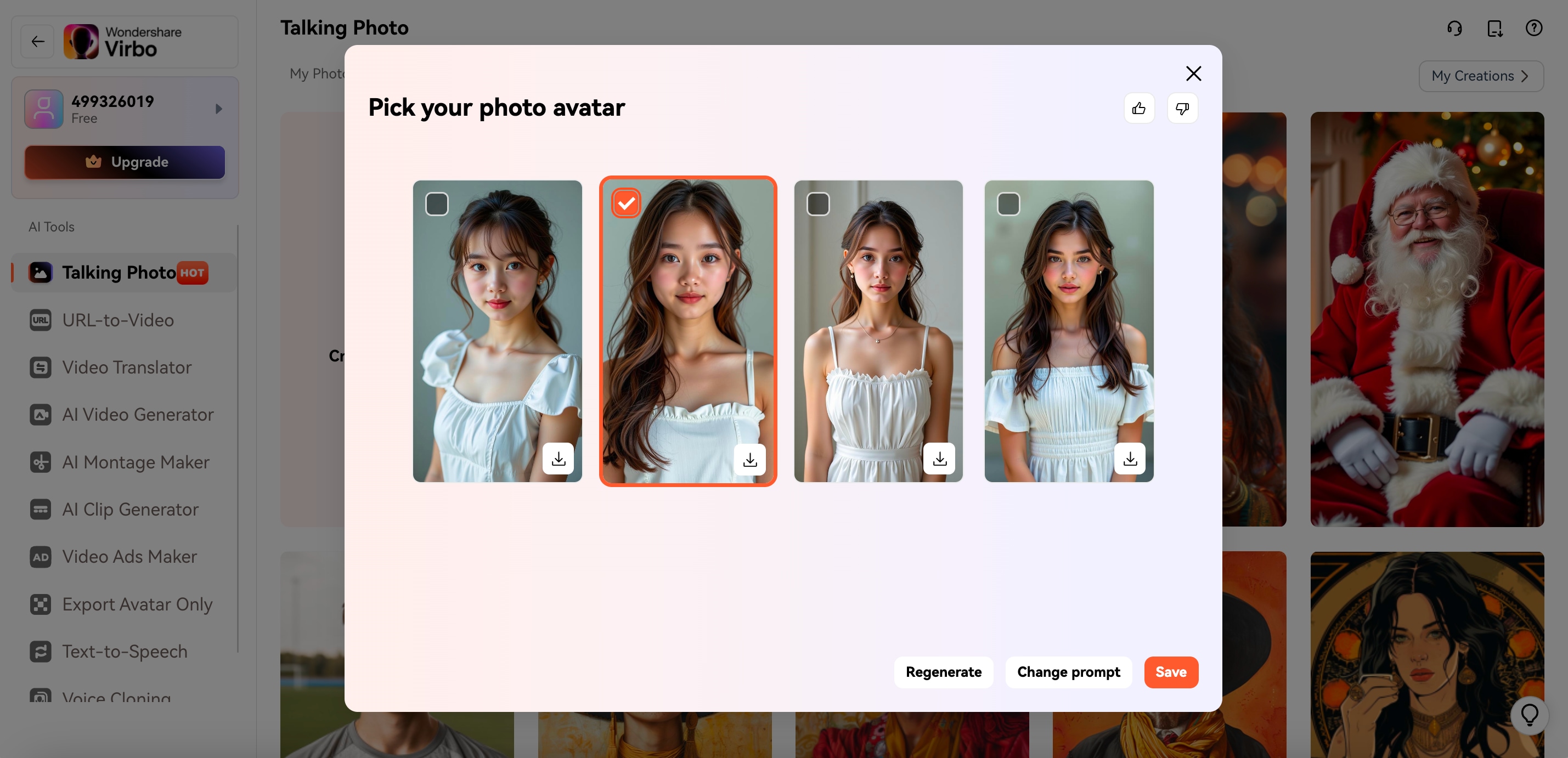
Task: Download the first avatar photo
Action: 558,459
